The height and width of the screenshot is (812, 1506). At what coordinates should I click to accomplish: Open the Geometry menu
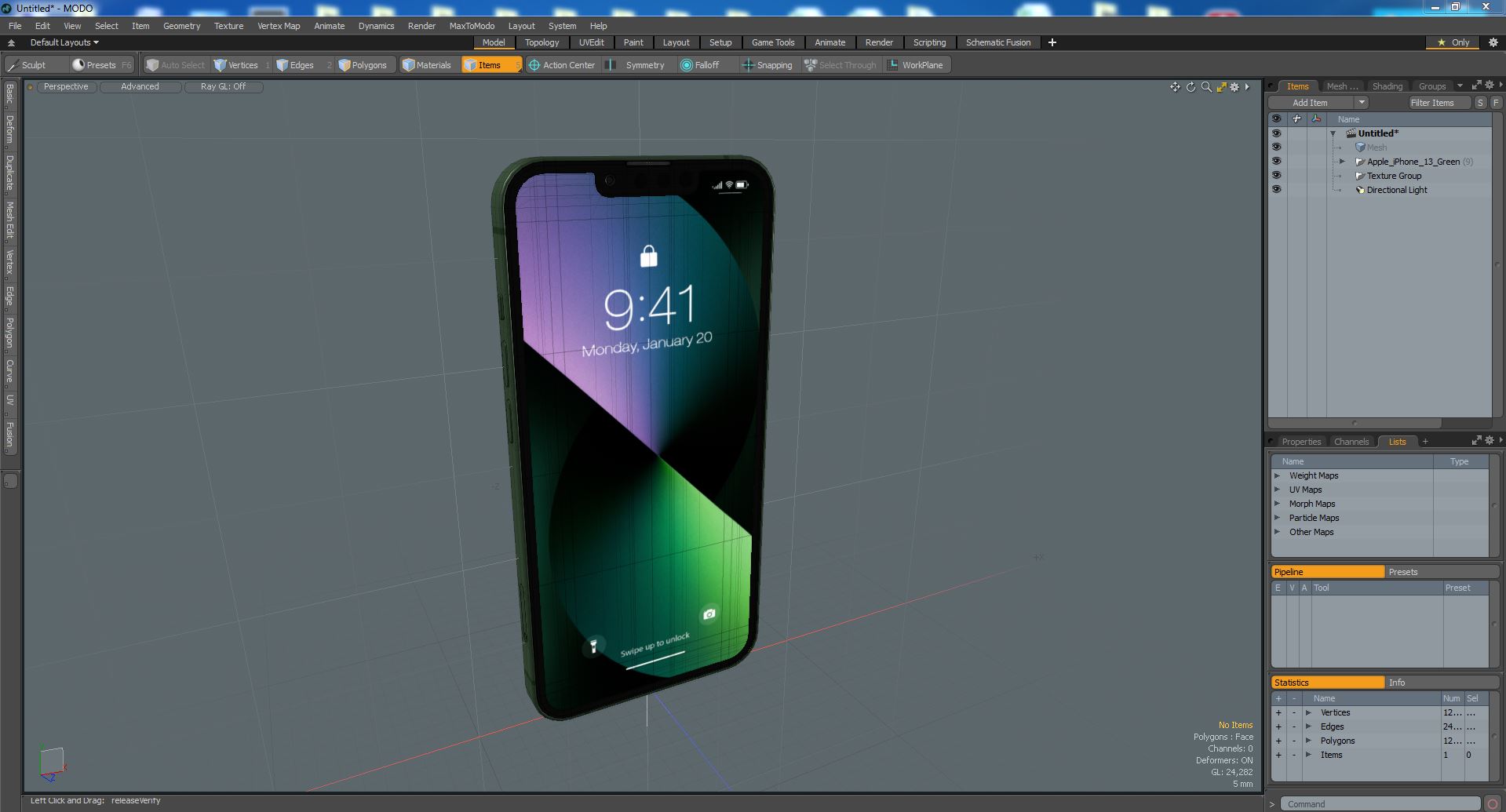(x=181, y=26)
